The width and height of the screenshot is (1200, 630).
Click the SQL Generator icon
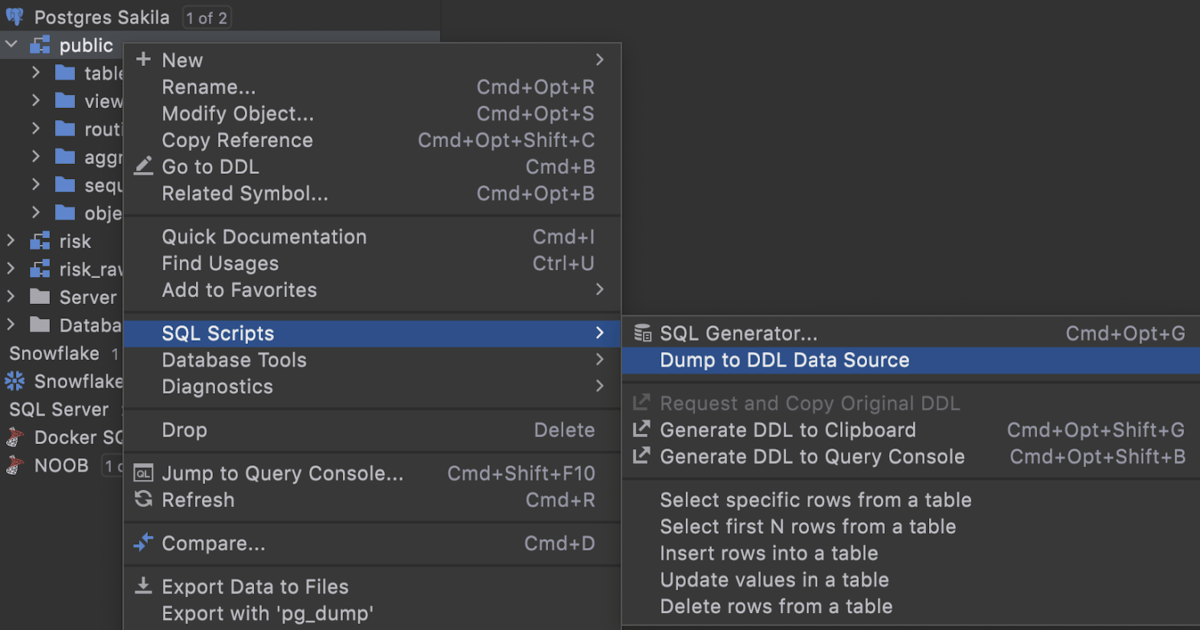(x=642, y=334)
